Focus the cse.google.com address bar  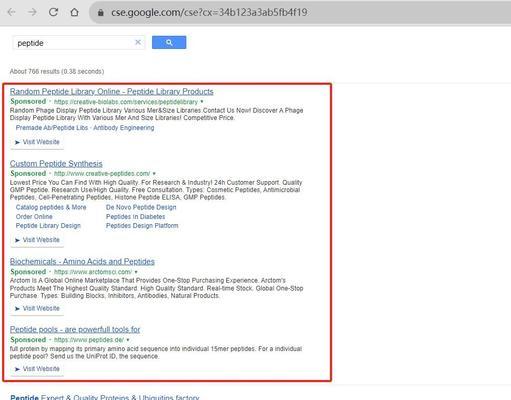300,12
